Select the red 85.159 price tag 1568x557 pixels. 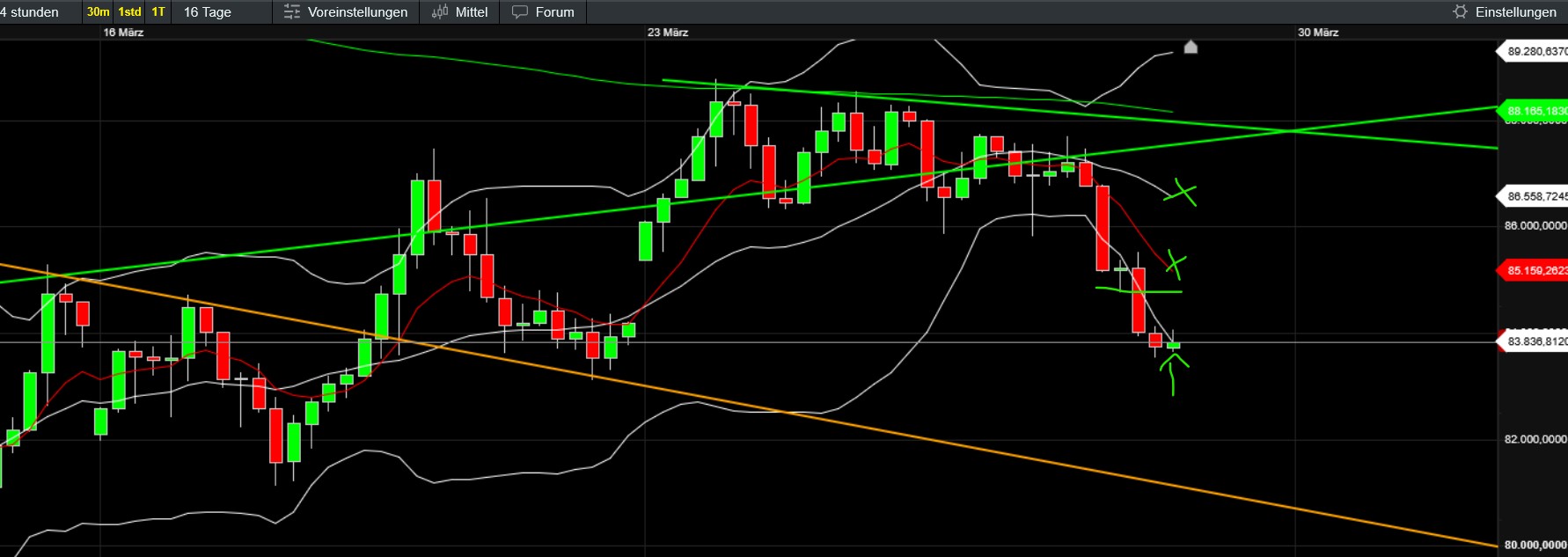click(1534, 270)
